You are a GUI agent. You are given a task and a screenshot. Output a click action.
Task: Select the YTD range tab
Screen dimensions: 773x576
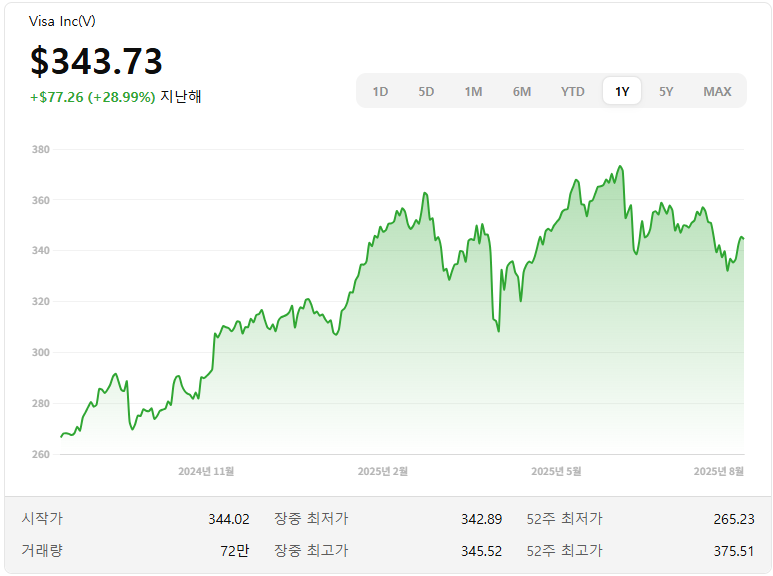pos(572,92)
